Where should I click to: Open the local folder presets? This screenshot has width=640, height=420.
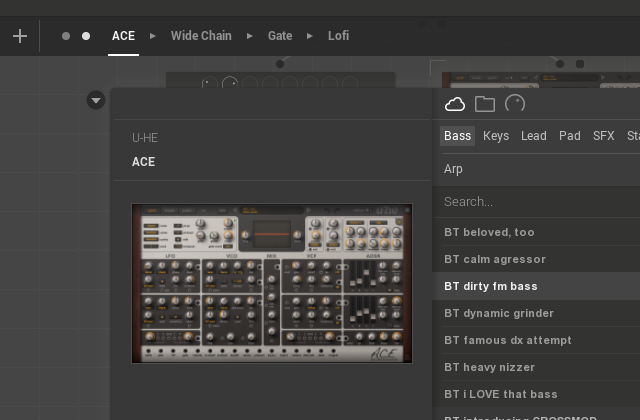click(485, 104)
